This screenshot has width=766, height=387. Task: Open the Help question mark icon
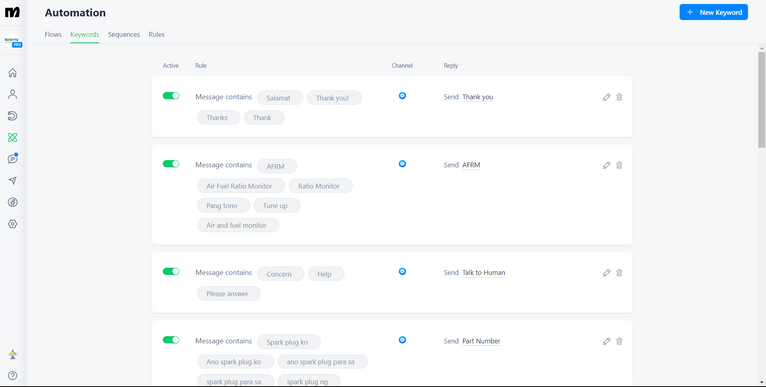click(x=13, y=375)
